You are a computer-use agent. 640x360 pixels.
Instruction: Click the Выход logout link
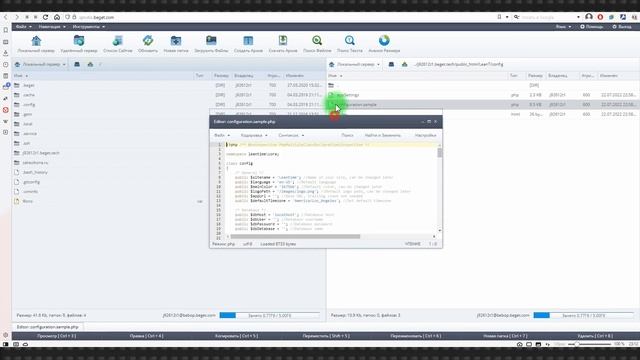click(x=622, y=27)
